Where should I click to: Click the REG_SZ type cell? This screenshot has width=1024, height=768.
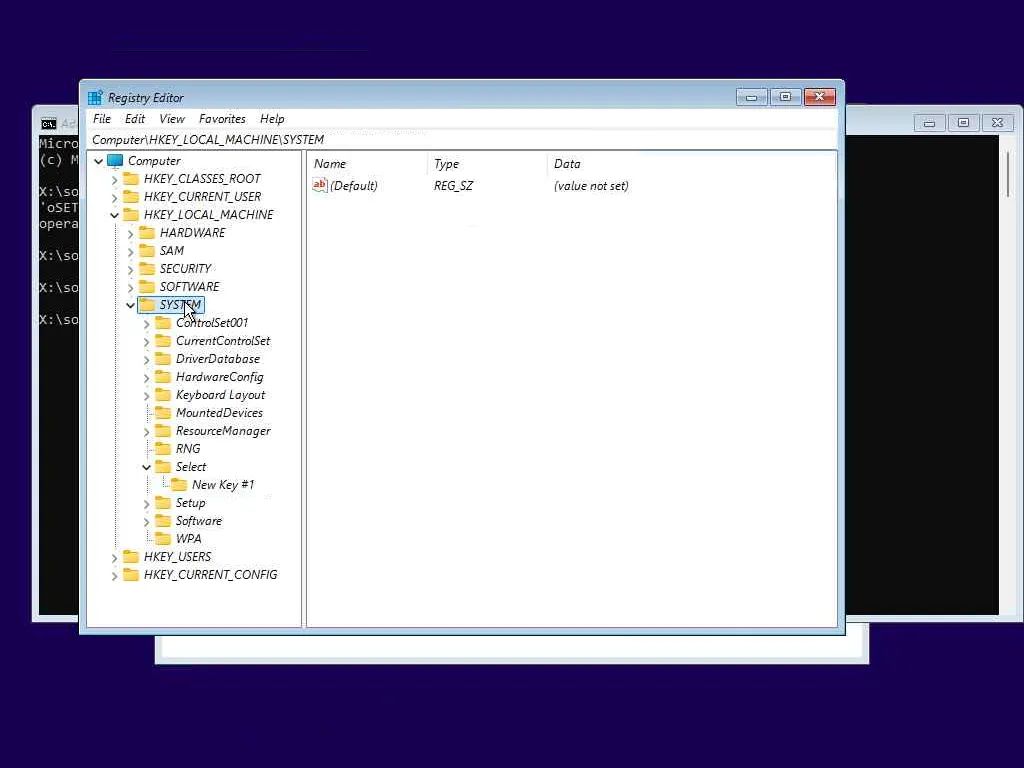click(453, 186)
